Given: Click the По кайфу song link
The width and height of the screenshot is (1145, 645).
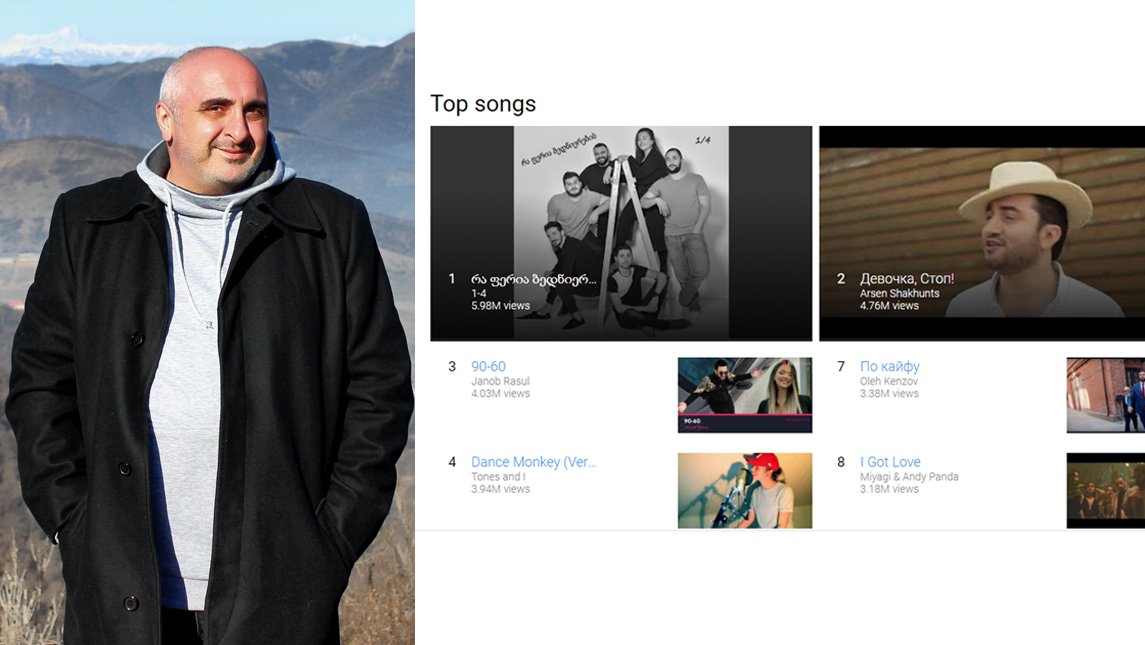Looking at the screenshot, I should pyautogui.click(x=889, y=367).
